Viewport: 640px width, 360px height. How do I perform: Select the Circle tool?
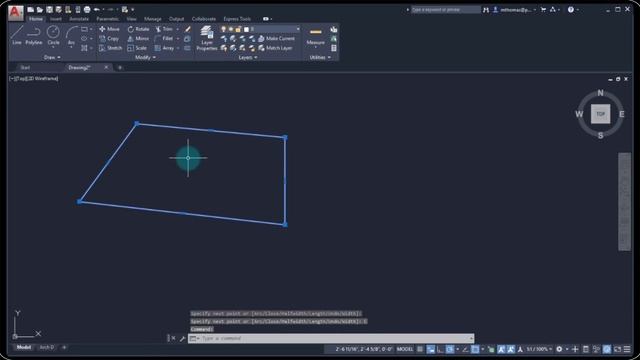(x=53, y=35)
